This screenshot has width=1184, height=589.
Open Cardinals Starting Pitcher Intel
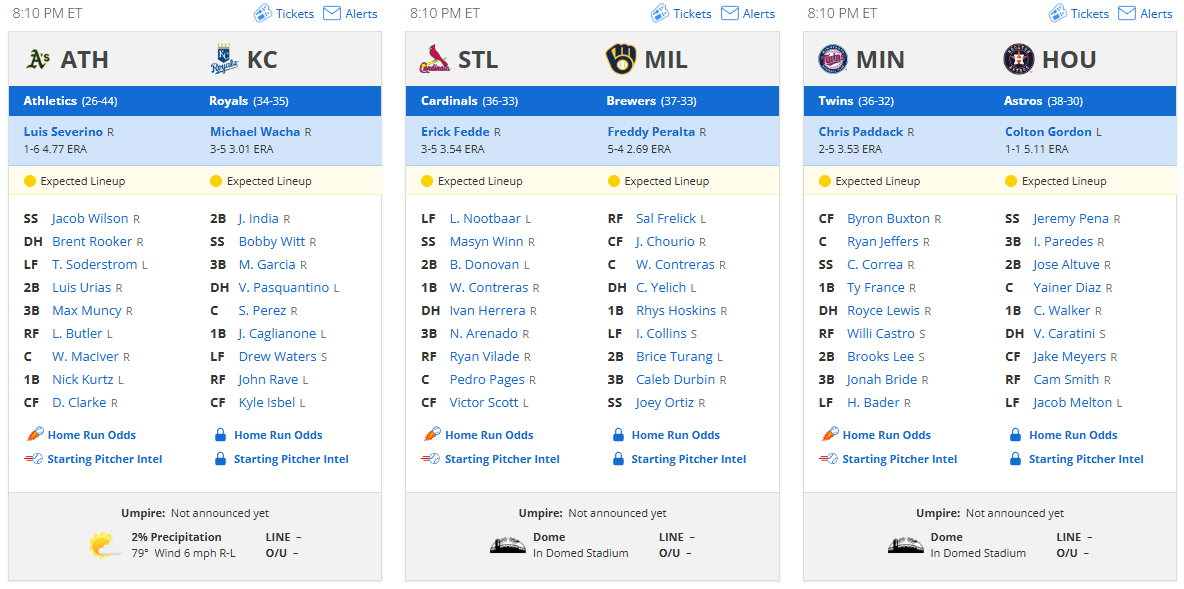(502, 459)
